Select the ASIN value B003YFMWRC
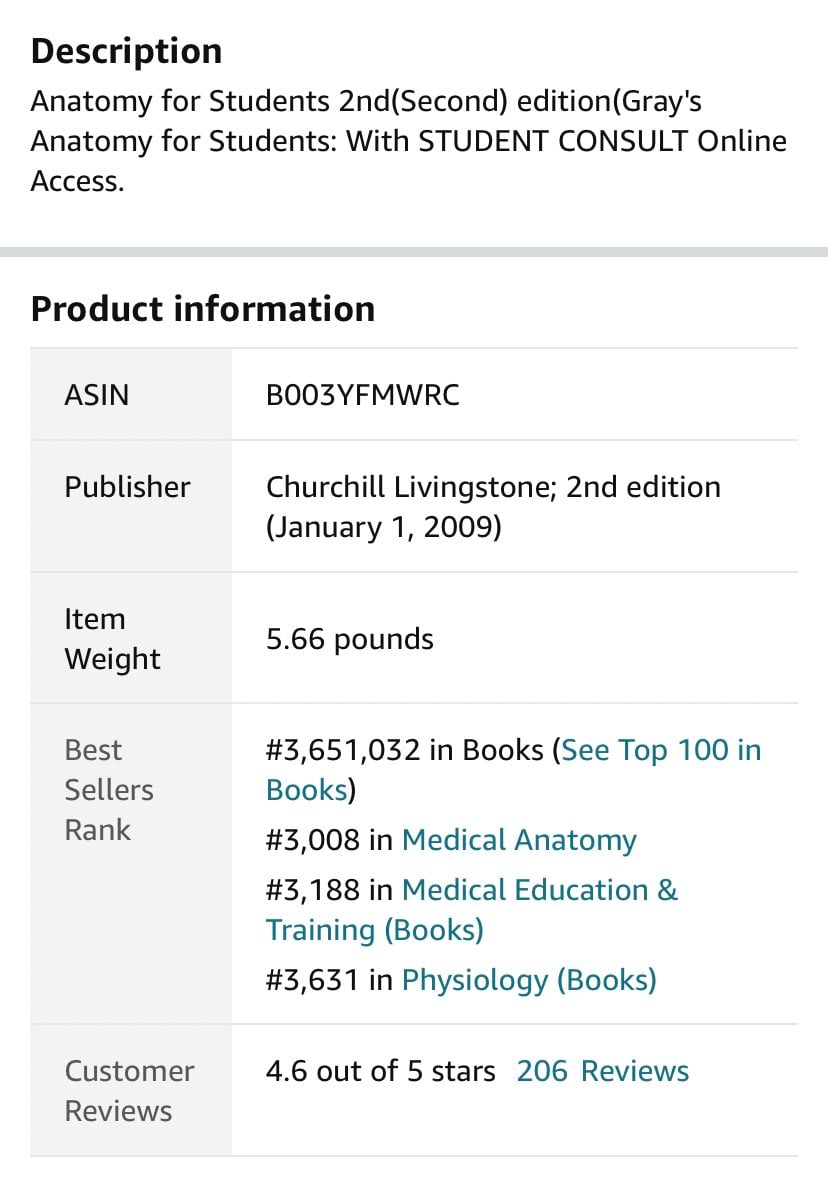 click(362, 395)
